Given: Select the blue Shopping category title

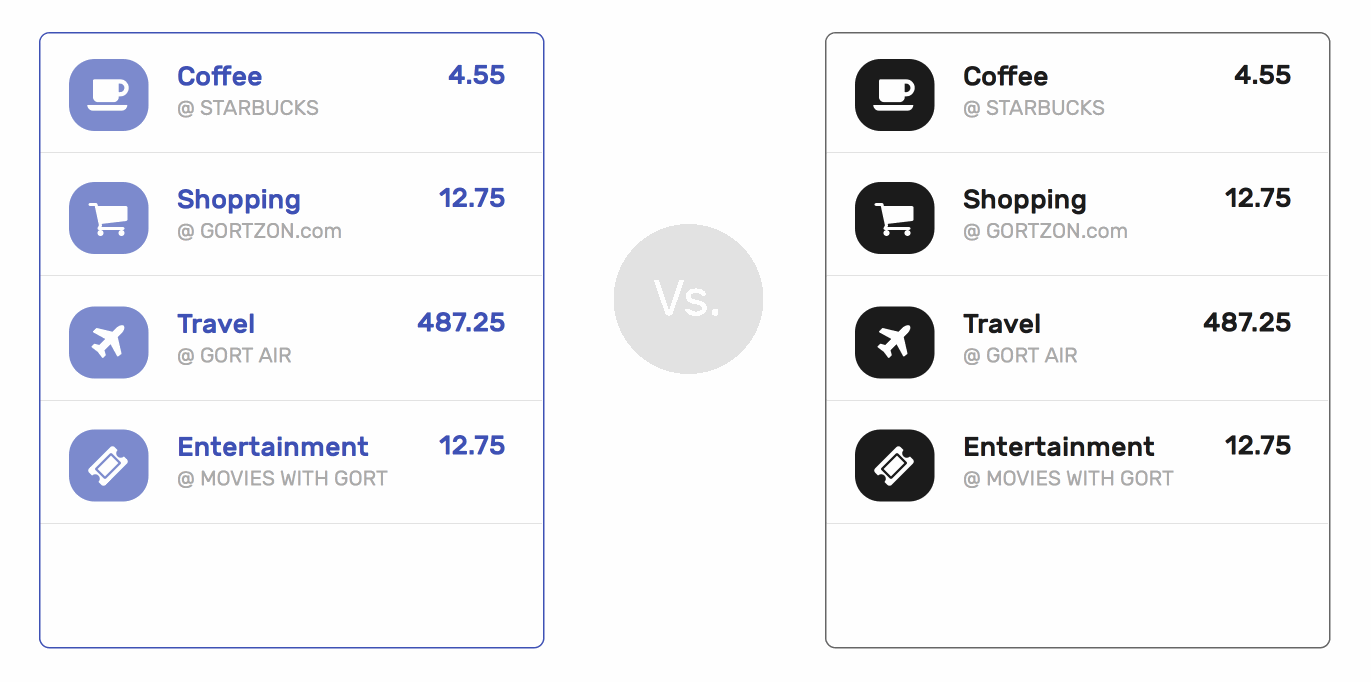Looking at the screenshot, I should tap(238, 200).
